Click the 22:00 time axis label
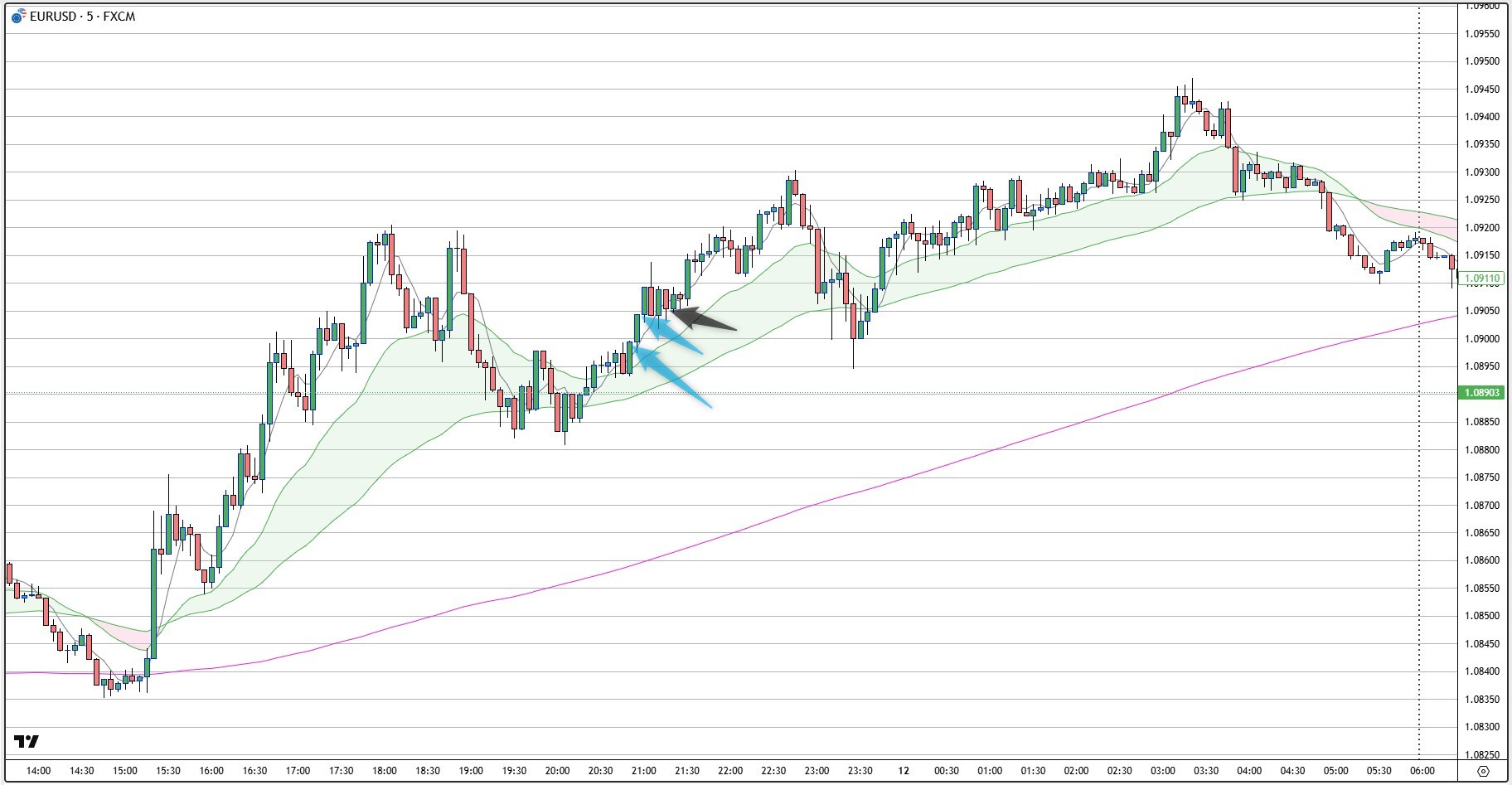1512x785 pixels. 730,771
